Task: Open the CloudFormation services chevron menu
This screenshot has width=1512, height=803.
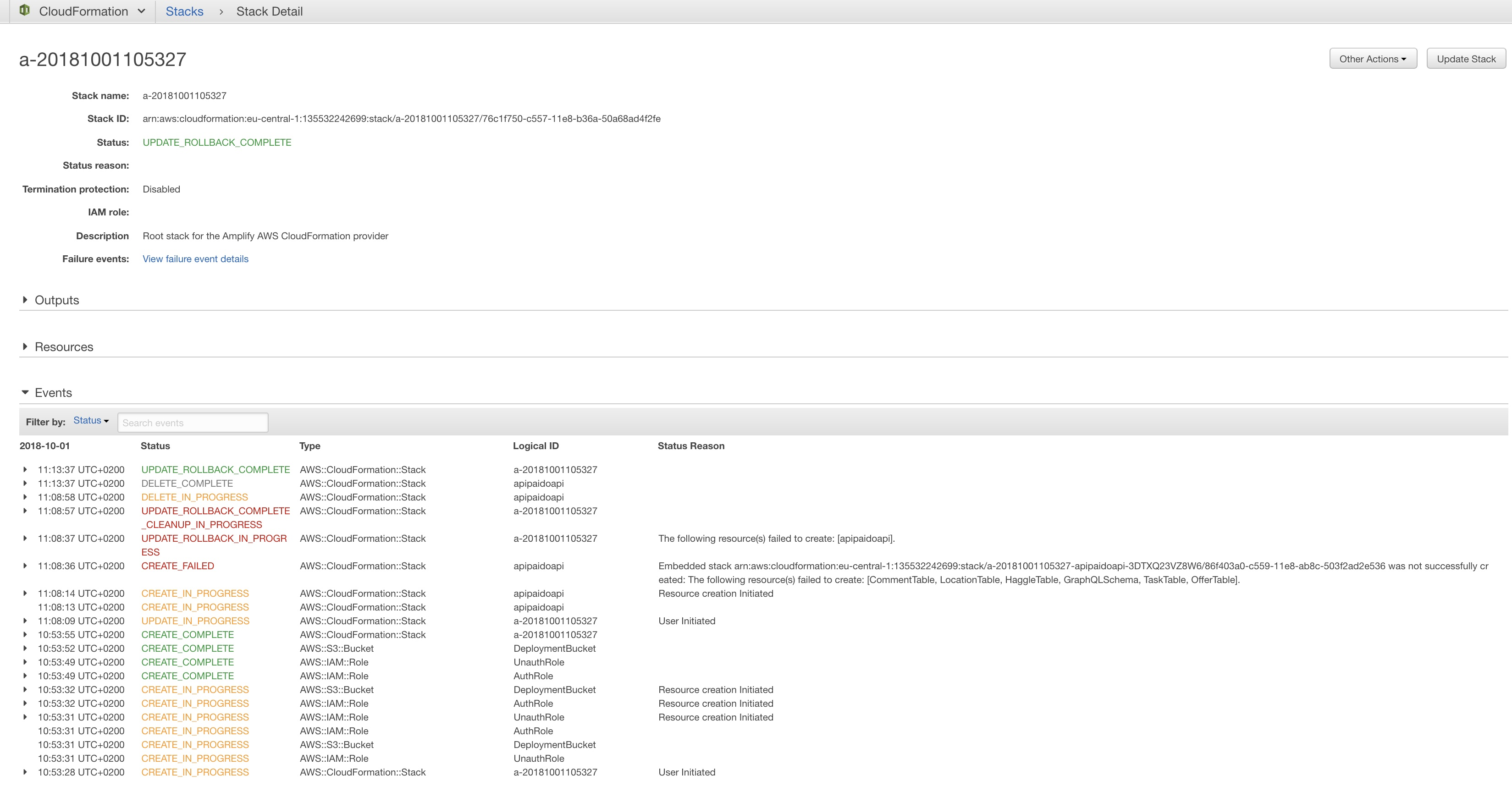Action: (141, 11)
